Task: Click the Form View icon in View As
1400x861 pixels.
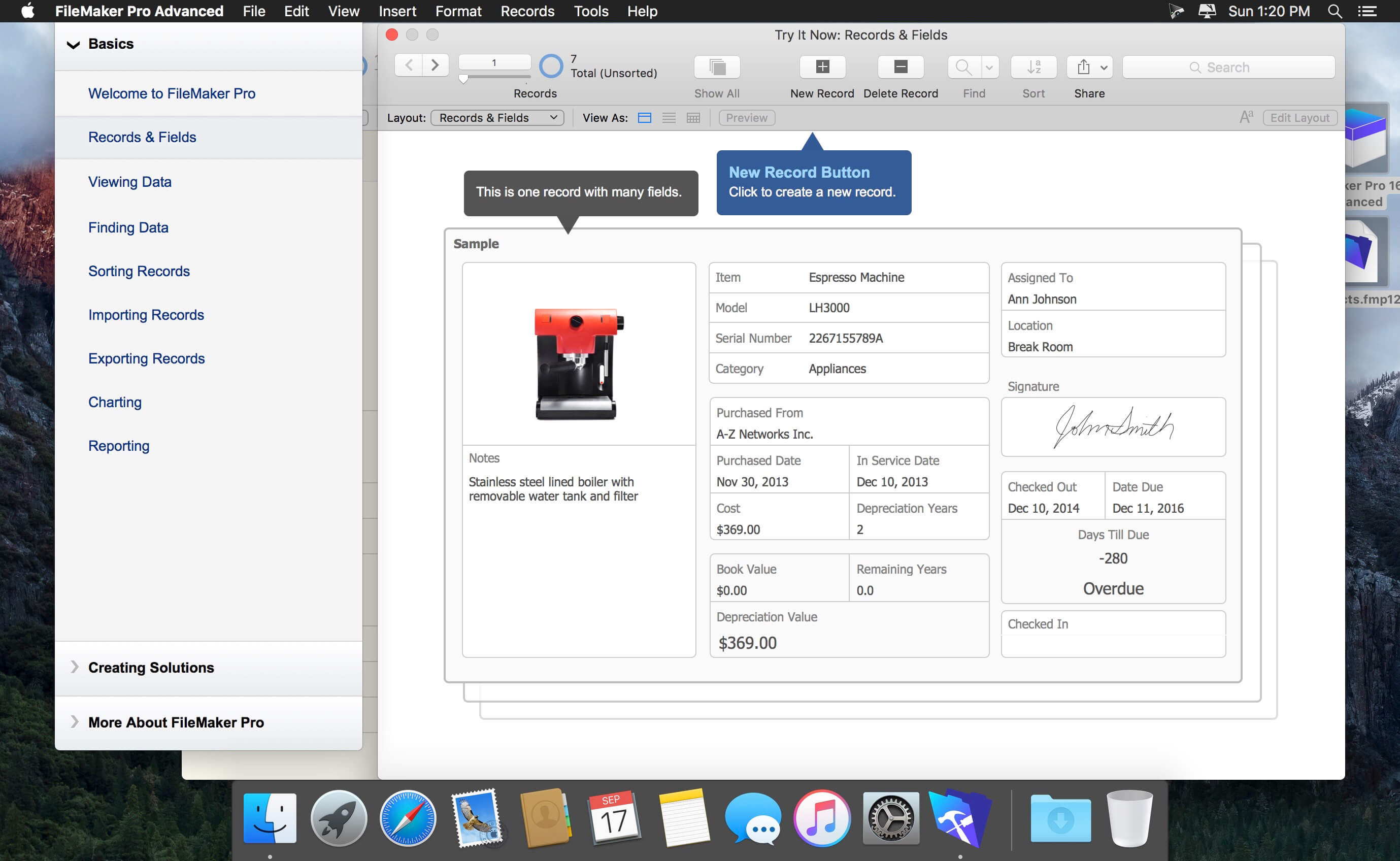Action: [x=643, y=117]
